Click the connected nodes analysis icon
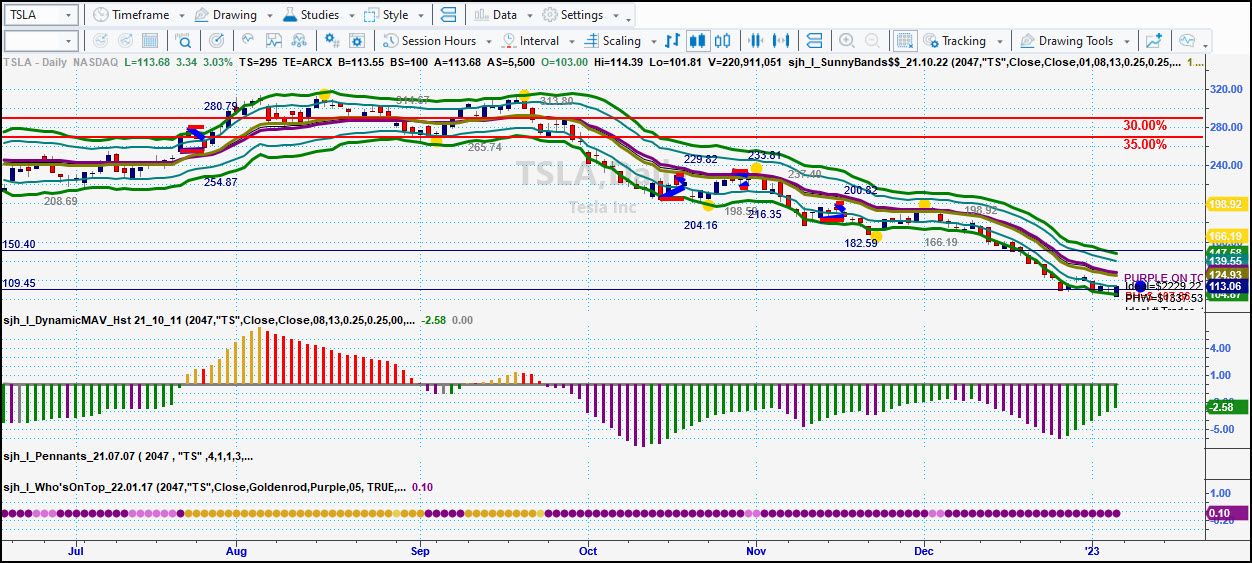Screen dimensions: 1252x563 [300, 41]
